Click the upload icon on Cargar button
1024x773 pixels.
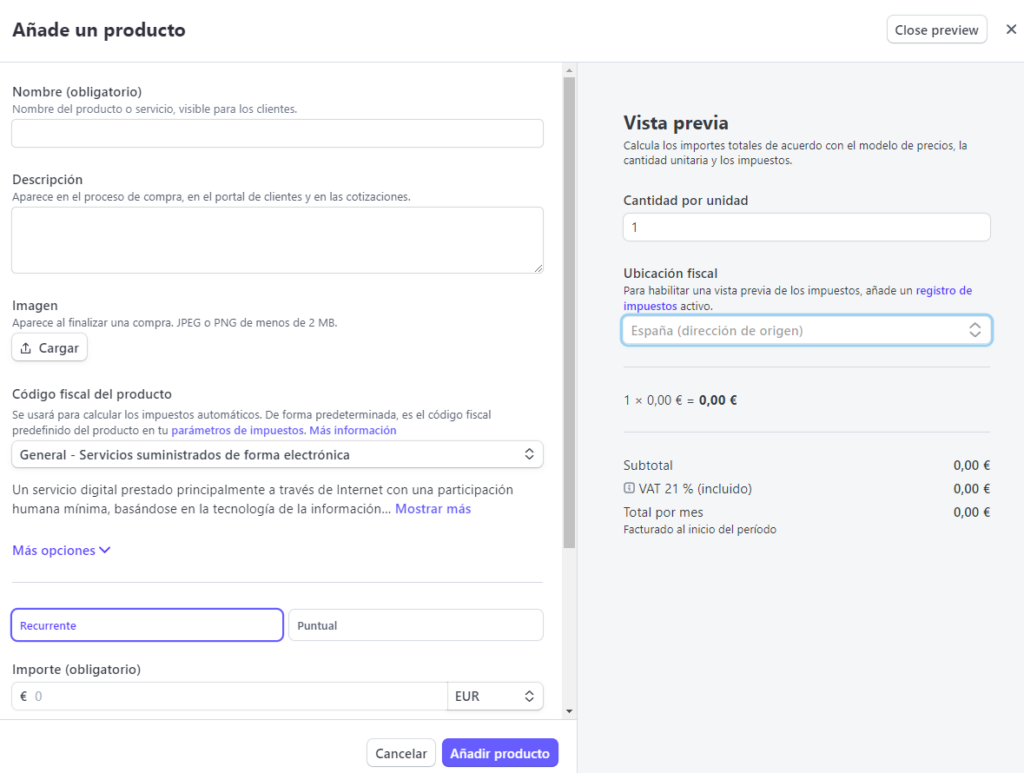pos(26,348)
